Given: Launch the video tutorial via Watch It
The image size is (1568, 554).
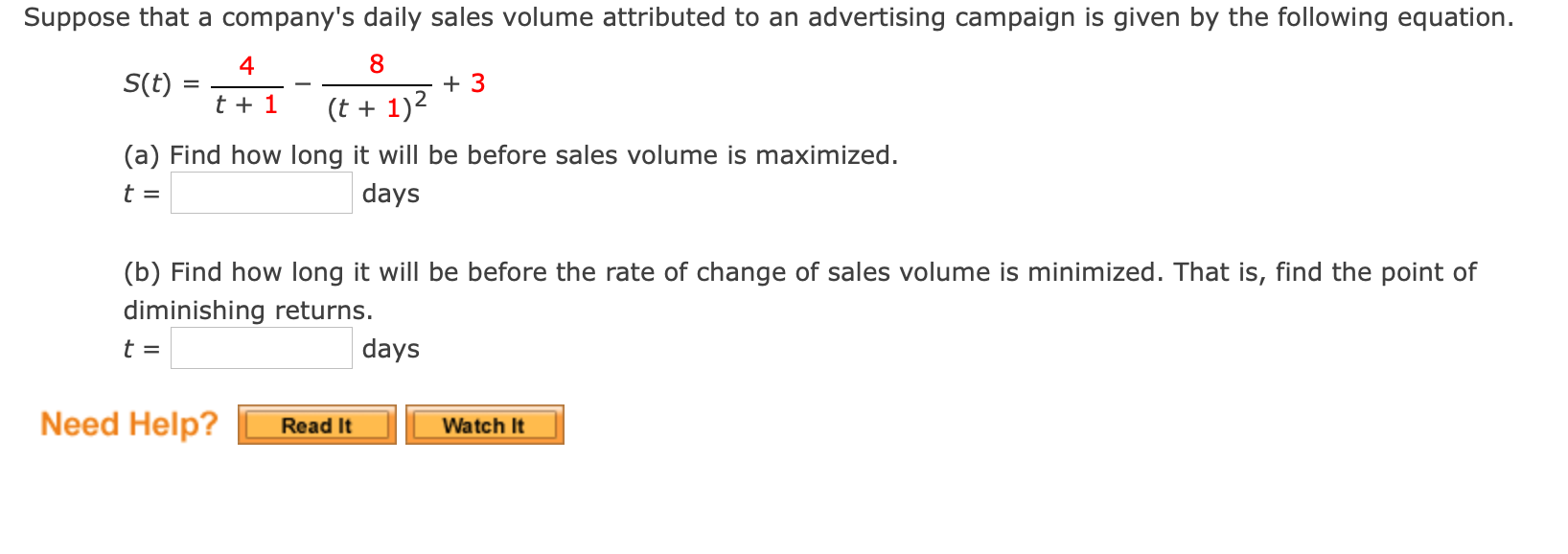Looking at the screenshot, I should [x=484, y=425].
